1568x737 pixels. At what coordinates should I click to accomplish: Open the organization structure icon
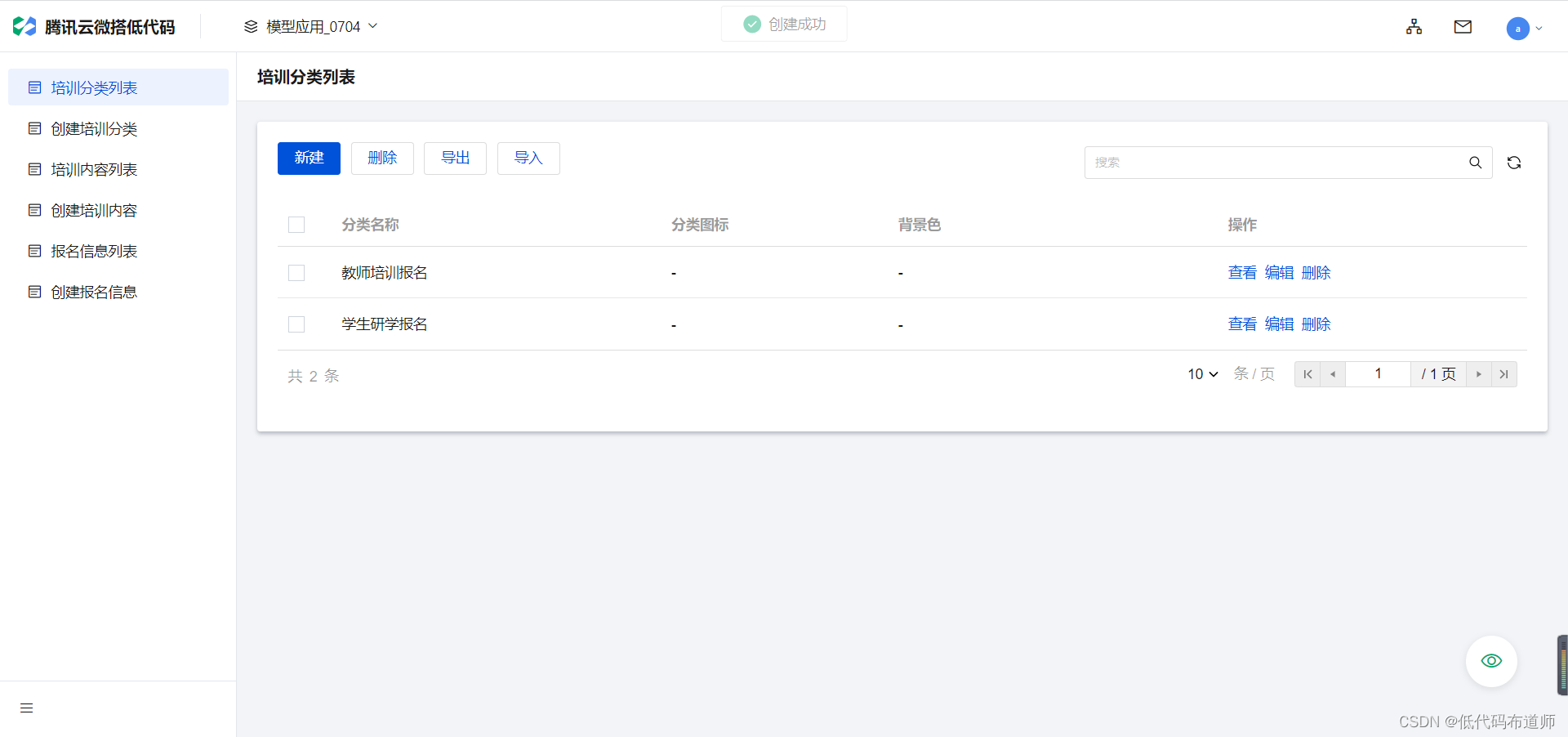coord(1414,27)
